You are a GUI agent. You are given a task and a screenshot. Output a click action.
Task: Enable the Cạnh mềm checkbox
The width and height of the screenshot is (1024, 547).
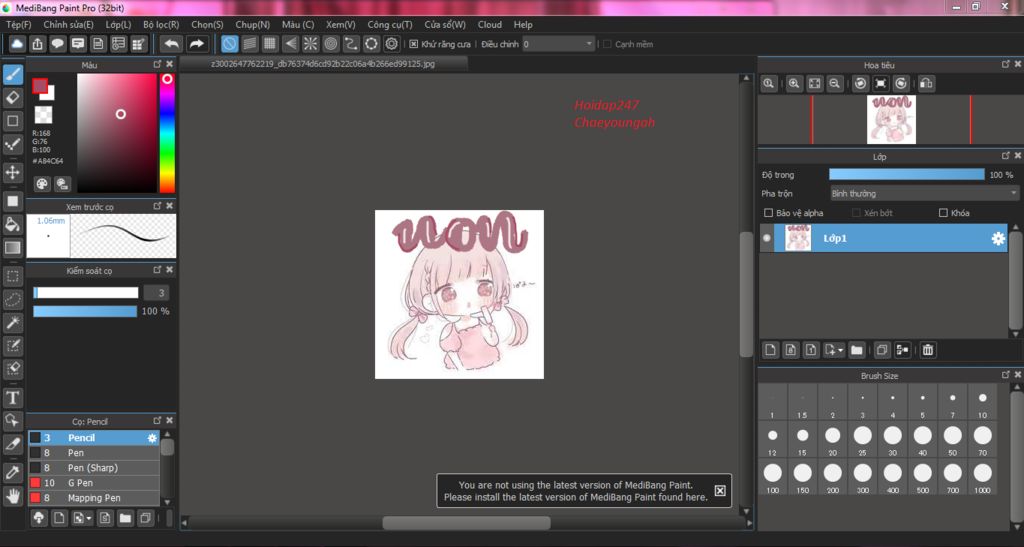(607, 44)
